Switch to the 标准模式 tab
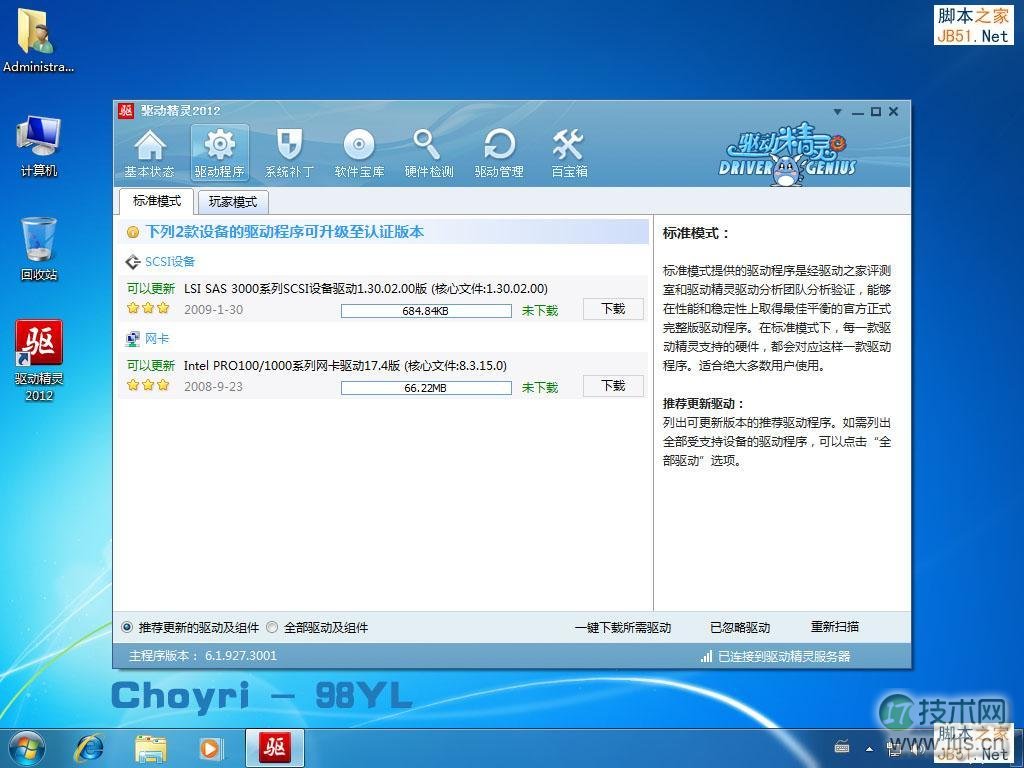The width and height of the screenshot is (1024, 768). [x=157, y=201]
